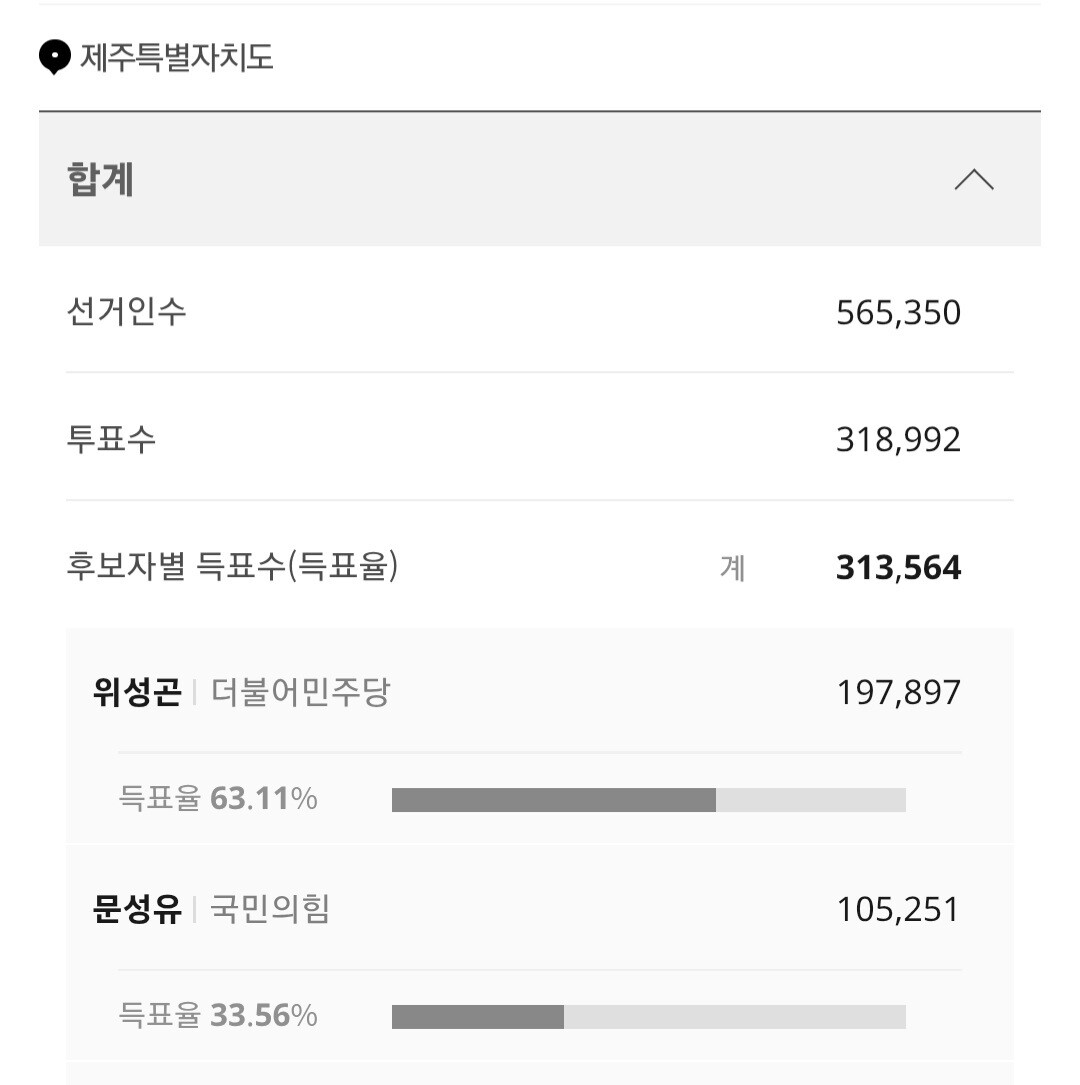This screenshot has height=1085, width=1080.
Task: Click the 후보자별 득표수(득표율) heading
Action: tap(232, 566)
